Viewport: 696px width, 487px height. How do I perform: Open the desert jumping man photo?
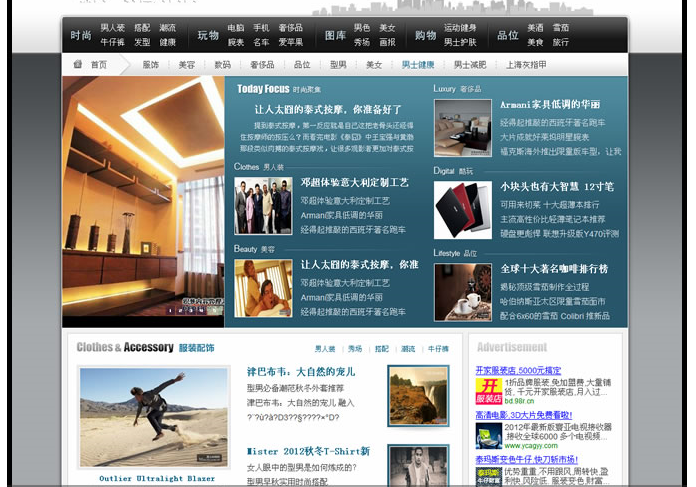click(154, 417)
